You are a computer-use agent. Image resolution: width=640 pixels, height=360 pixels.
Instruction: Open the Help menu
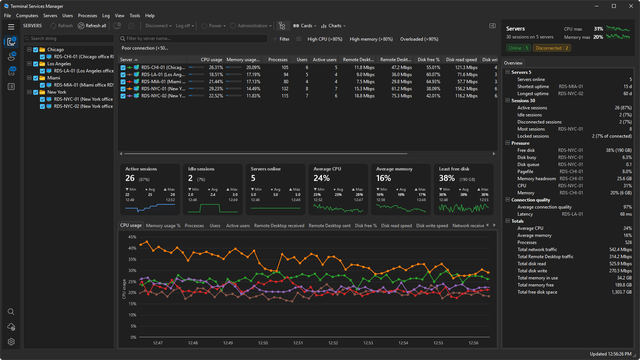(150, 16)
